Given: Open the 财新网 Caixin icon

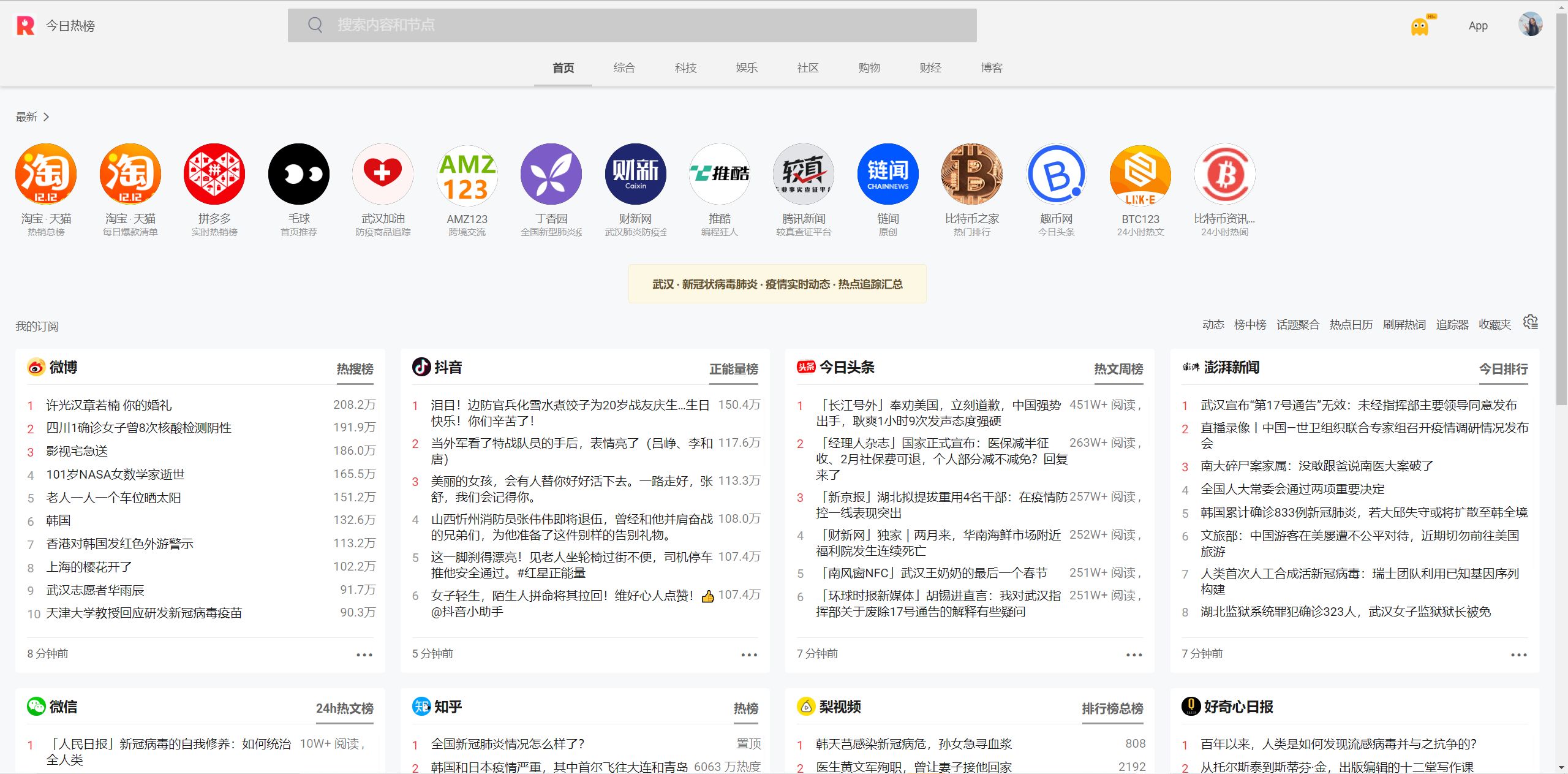Looking at the screenshot, I should point(636,174).
